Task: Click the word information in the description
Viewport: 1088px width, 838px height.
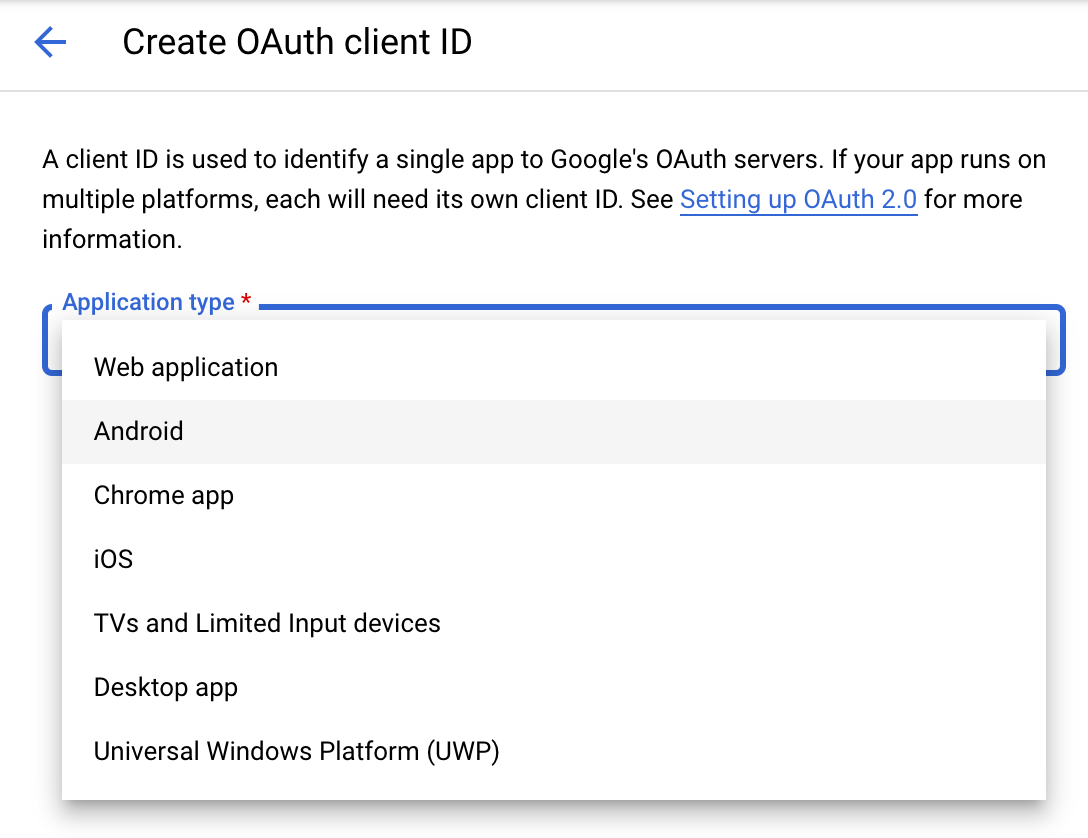Action: point(112,239)
